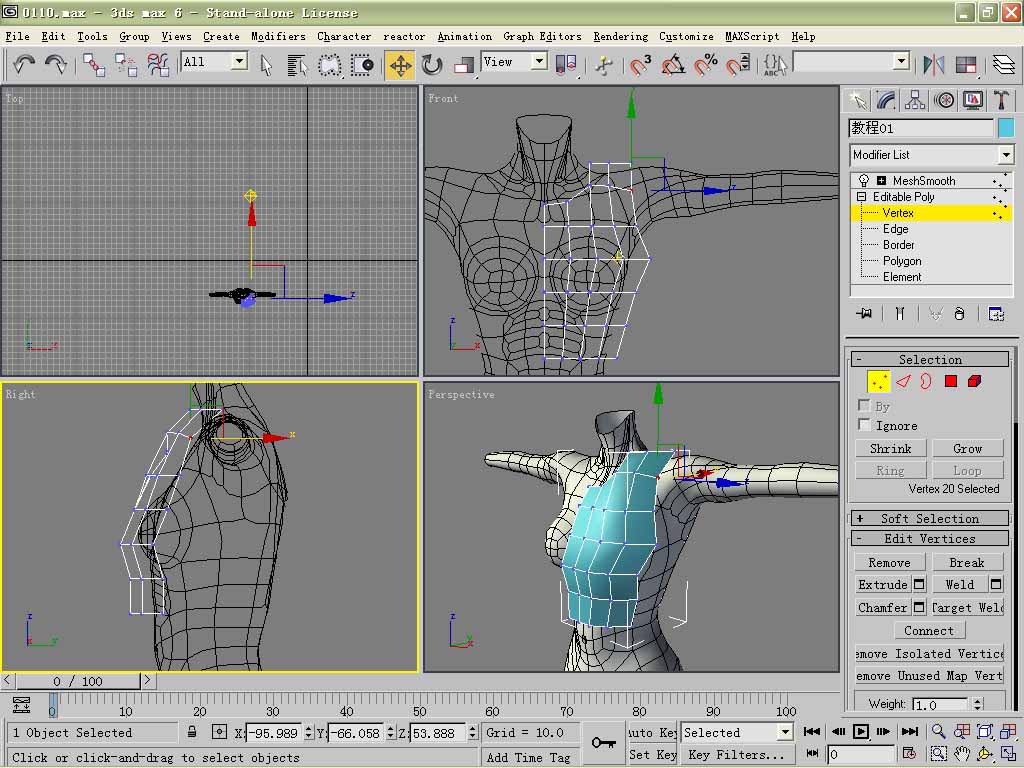Switch to the Utilities hammer panel
This screenshot has width=1024, height=768.
(1001, 100)
